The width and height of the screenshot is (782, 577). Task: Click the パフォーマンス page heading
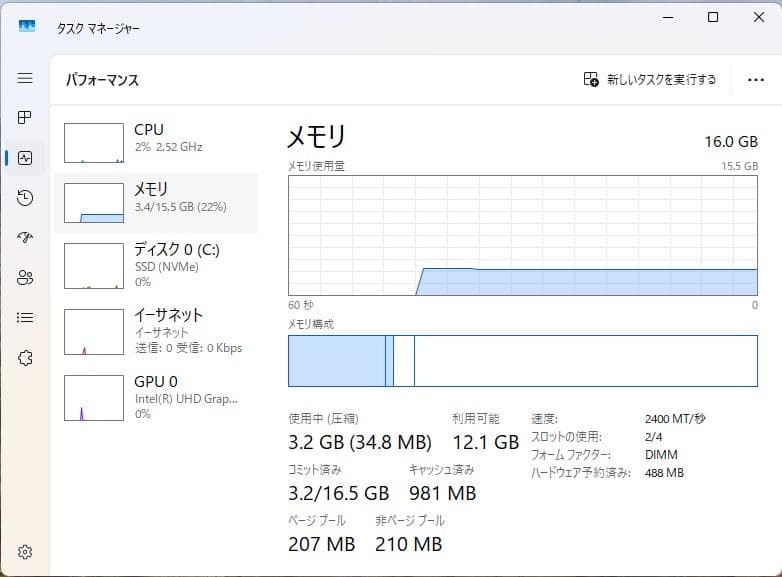tap(102, 80)
